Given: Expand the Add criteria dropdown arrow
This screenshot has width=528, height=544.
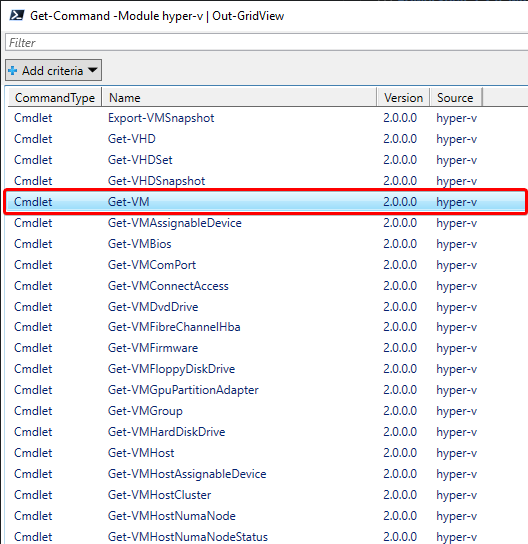Looking at the screenshot, I should [92, 70].
